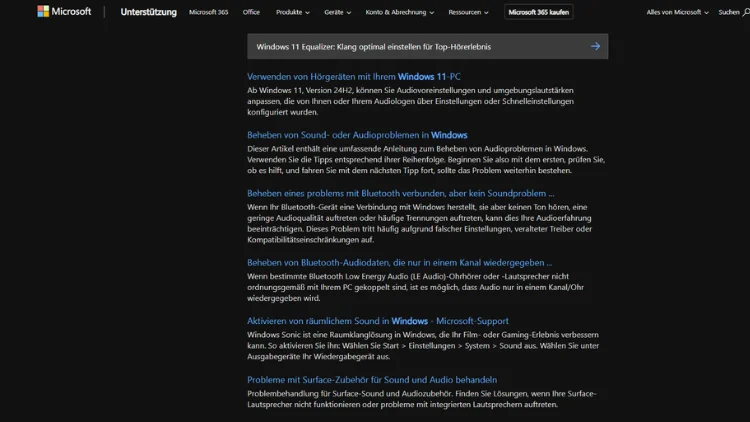Open Beheben von Sound- oder Audioproblemen link
The height and width of the screenshot is (422, 750).
point(357,135)
